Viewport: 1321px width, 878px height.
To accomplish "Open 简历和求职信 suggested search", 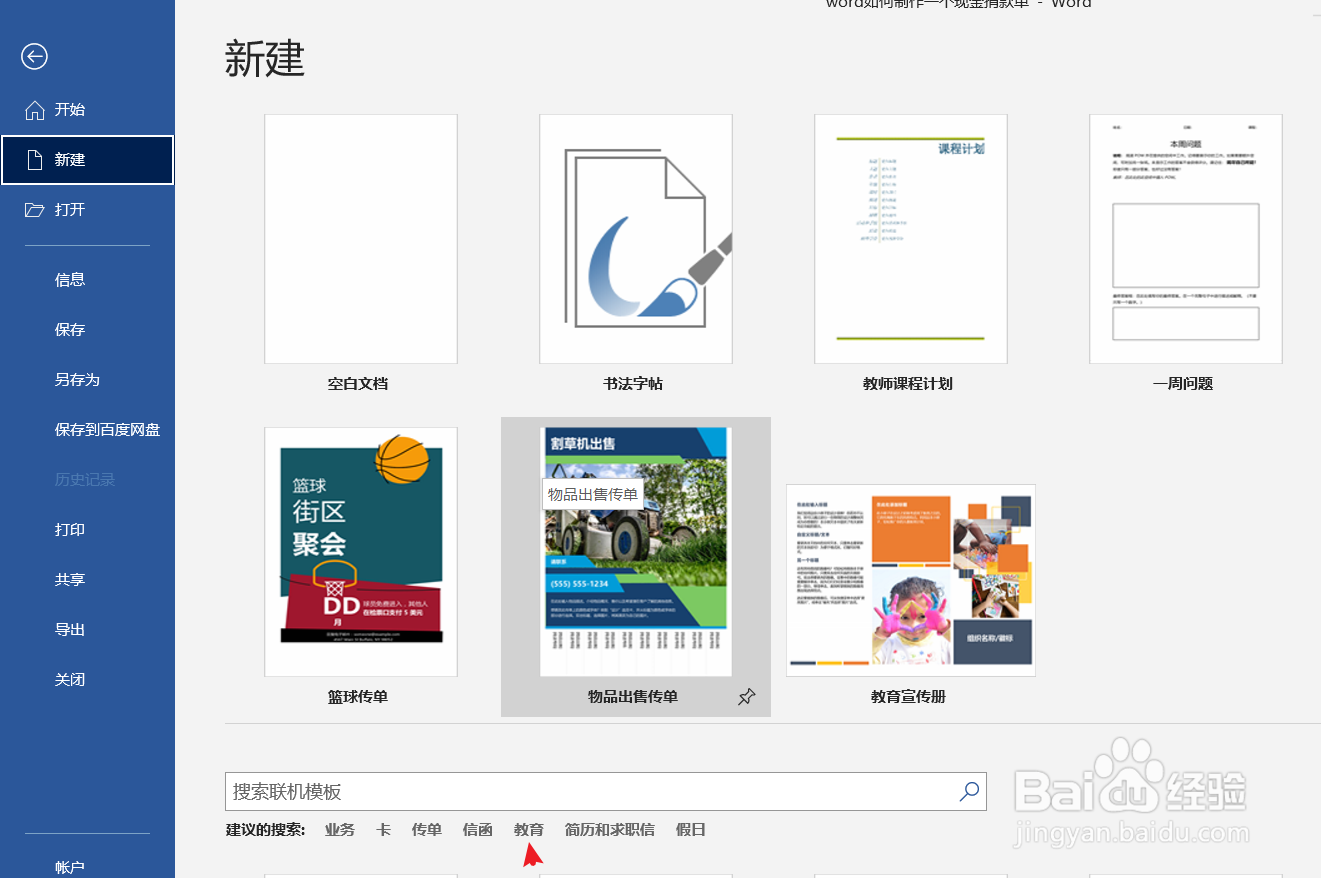I will coord(609,829).
